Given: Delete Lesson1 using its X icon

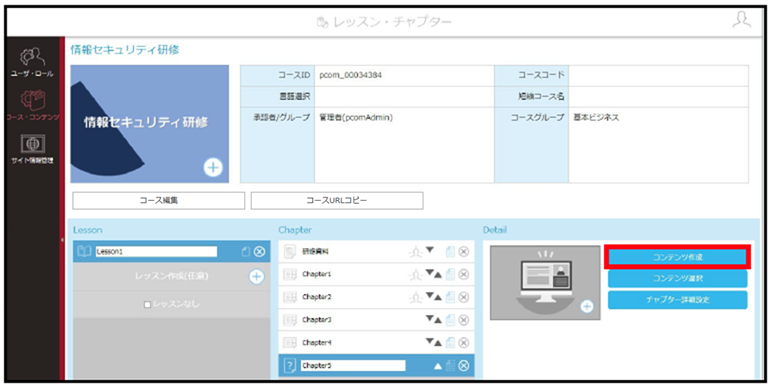Looking at the screenshot, I should [259, 252].
